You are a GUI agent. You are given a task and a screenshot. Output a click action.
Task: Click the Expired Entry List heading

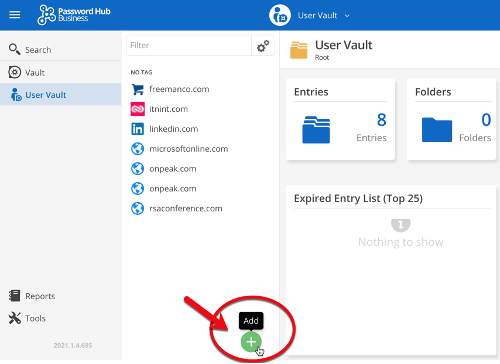(358, 198)
